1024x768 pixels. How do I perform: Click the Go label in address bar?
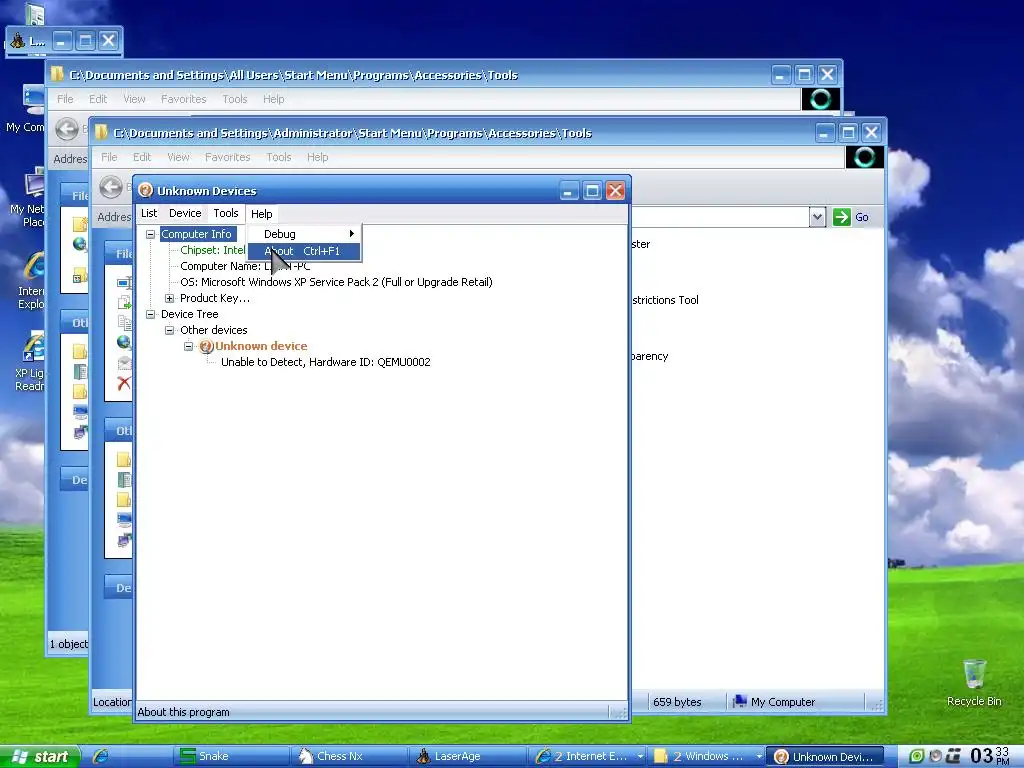click(861, 217)
